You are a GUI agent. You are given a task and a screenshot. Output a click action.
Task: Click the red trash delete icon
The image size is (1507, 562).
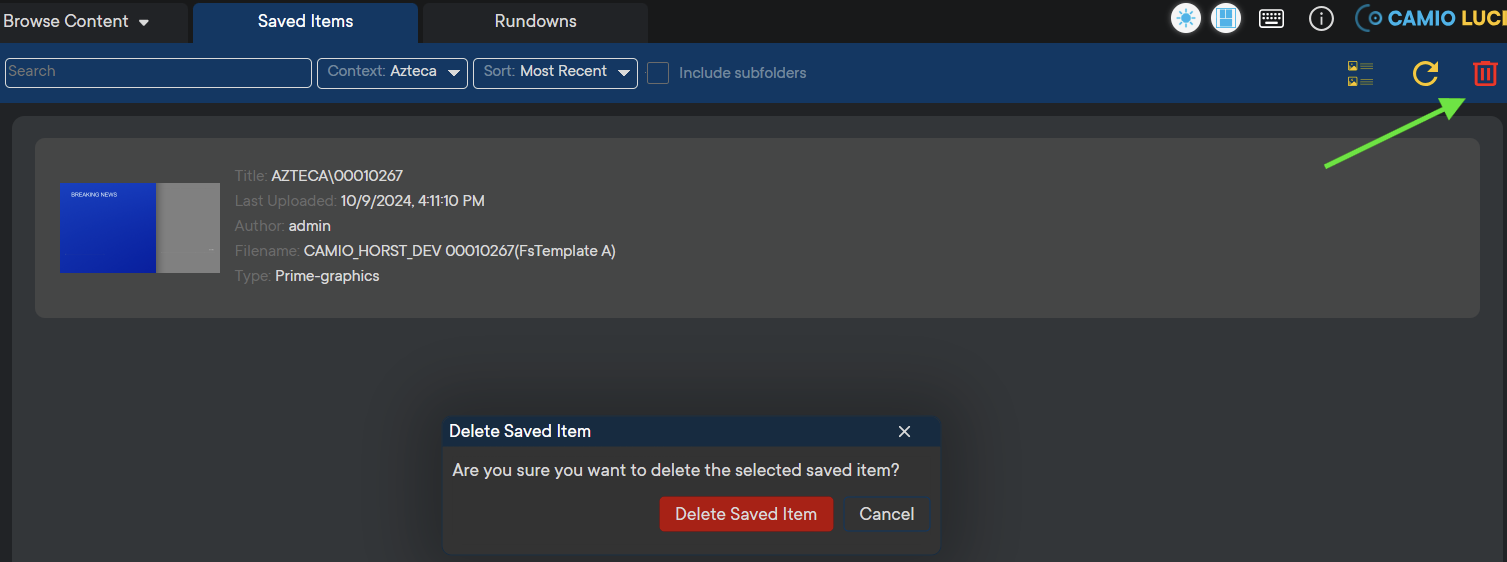1485,73
